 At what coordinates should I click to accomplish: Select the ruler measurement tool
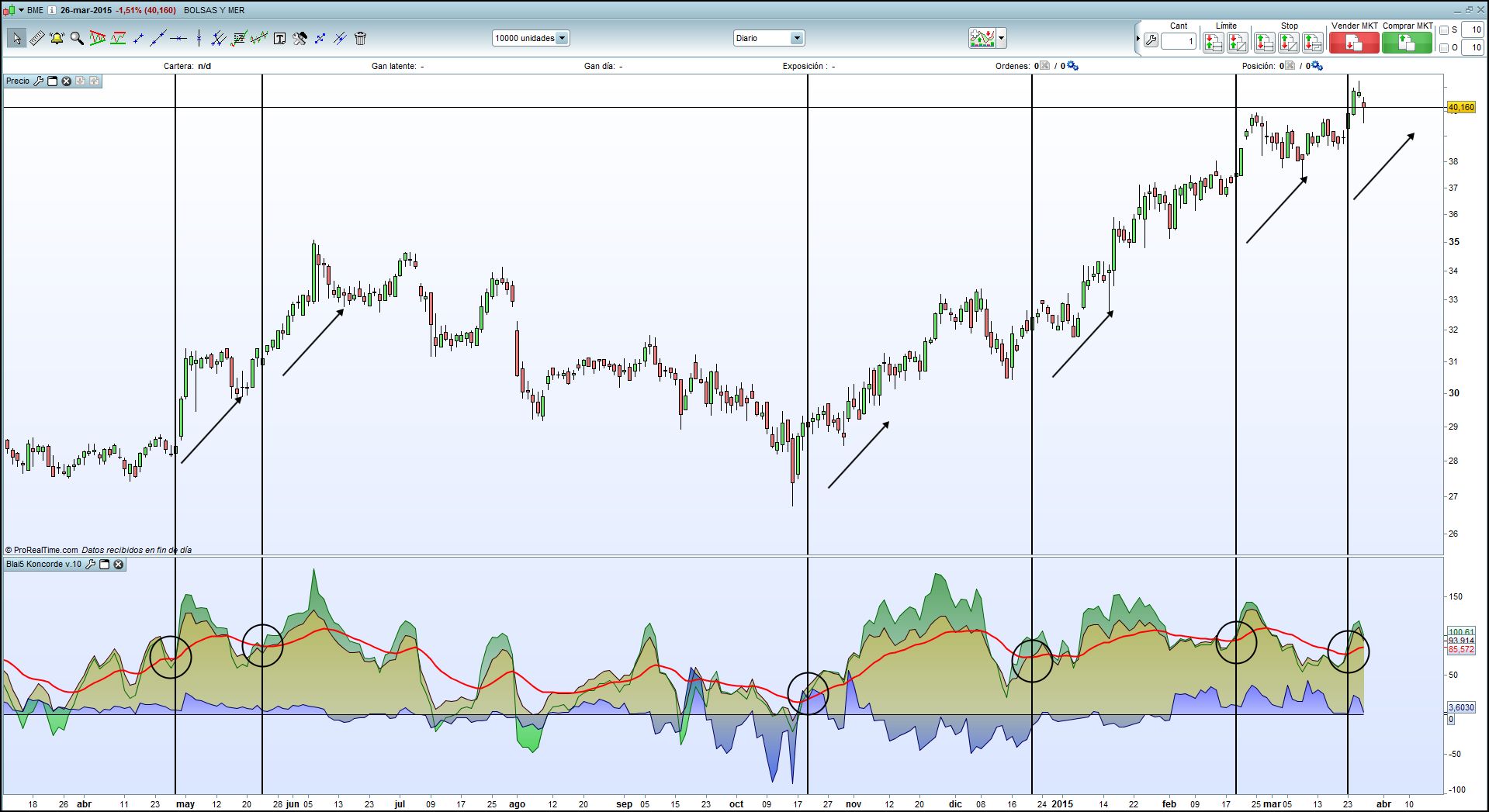(36, 38)
